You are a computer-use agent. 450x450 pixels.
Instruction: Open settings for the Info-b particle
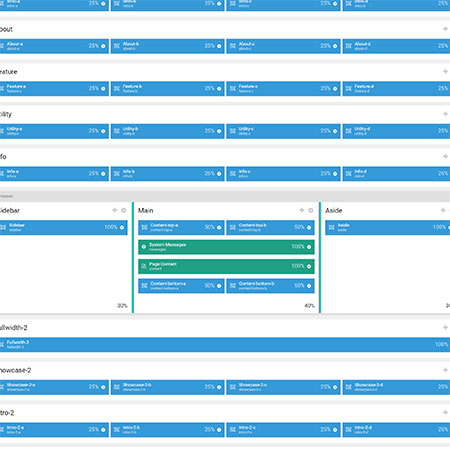[x=219, y=174]
